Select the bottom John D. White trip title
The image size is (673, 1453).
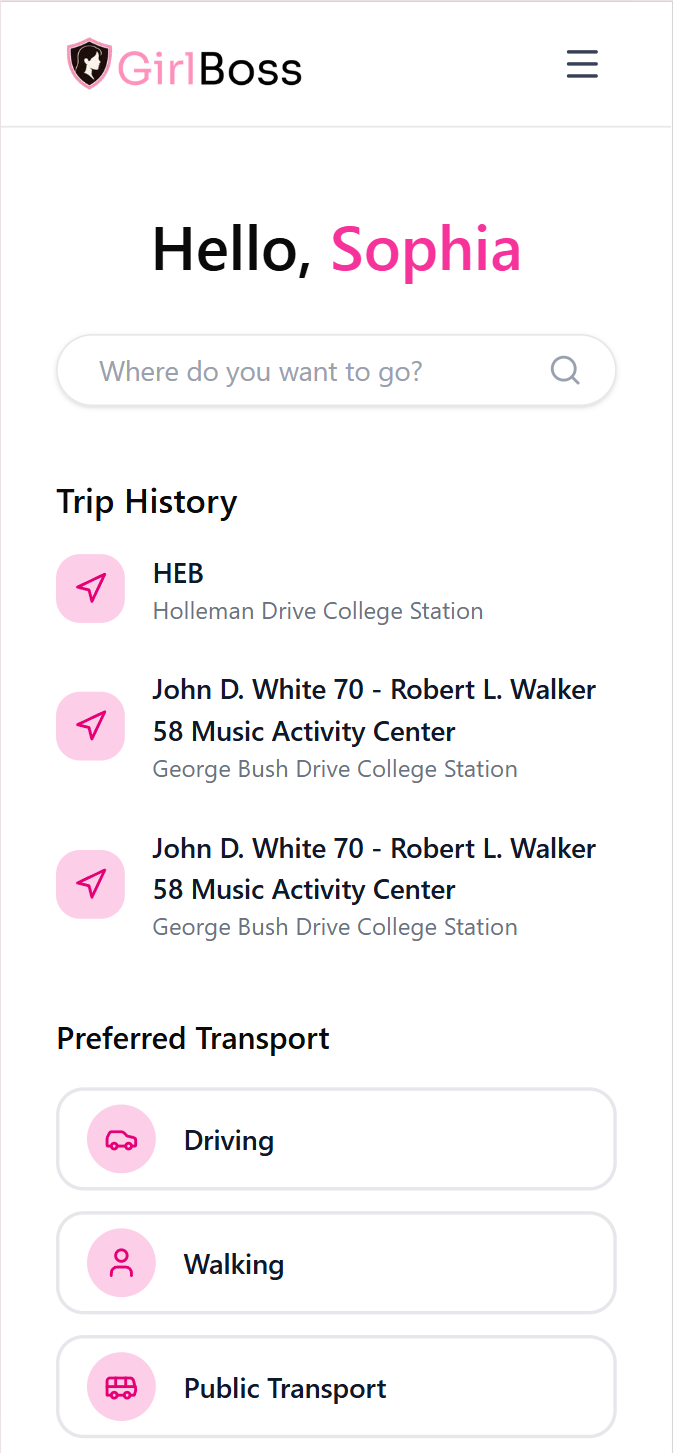374,868
